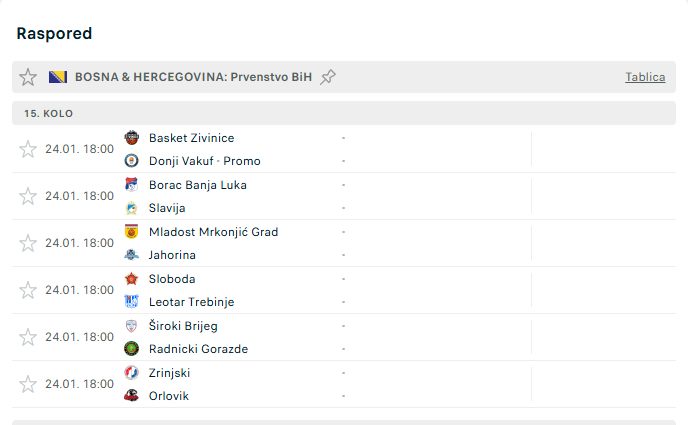Click the Zrinjski team logo
The height and width of the screenshot is (425, 688).
pos(131,372)
